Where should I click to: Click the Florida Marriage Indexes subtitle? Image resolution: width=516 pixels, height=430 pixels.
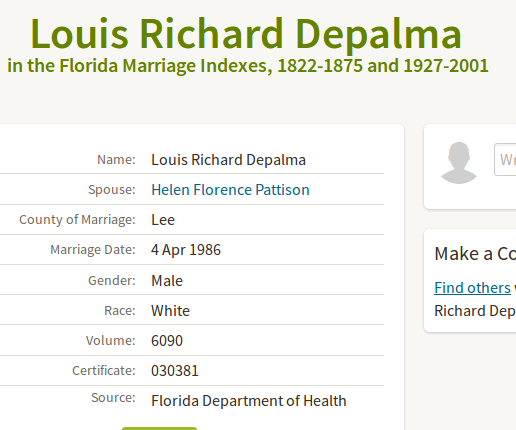(248, 66)
